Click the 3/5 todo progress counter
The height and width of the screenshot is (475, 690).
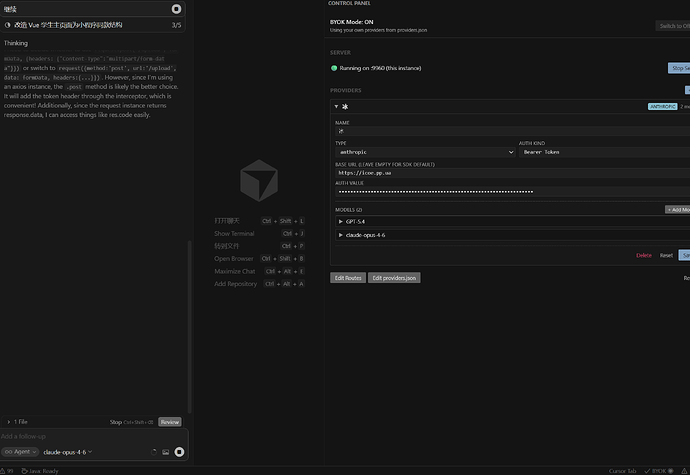176,26
